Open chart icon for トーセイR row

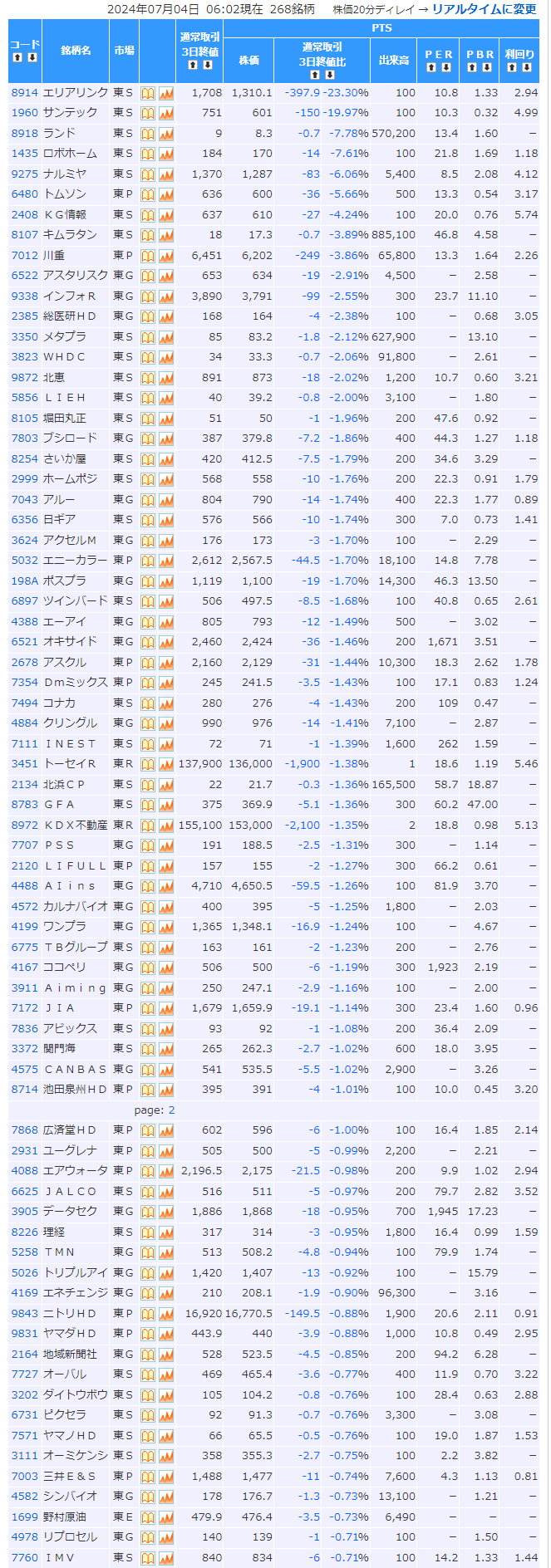[x=166, y=764]
